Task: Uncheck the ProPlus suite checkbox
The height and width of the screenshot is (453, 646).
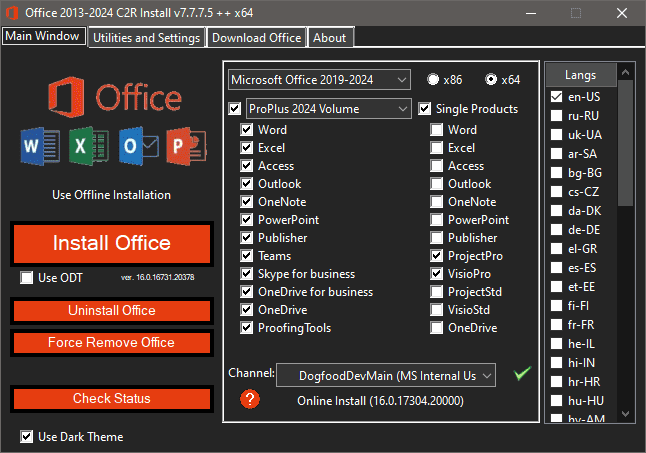Action: [235, 109]
